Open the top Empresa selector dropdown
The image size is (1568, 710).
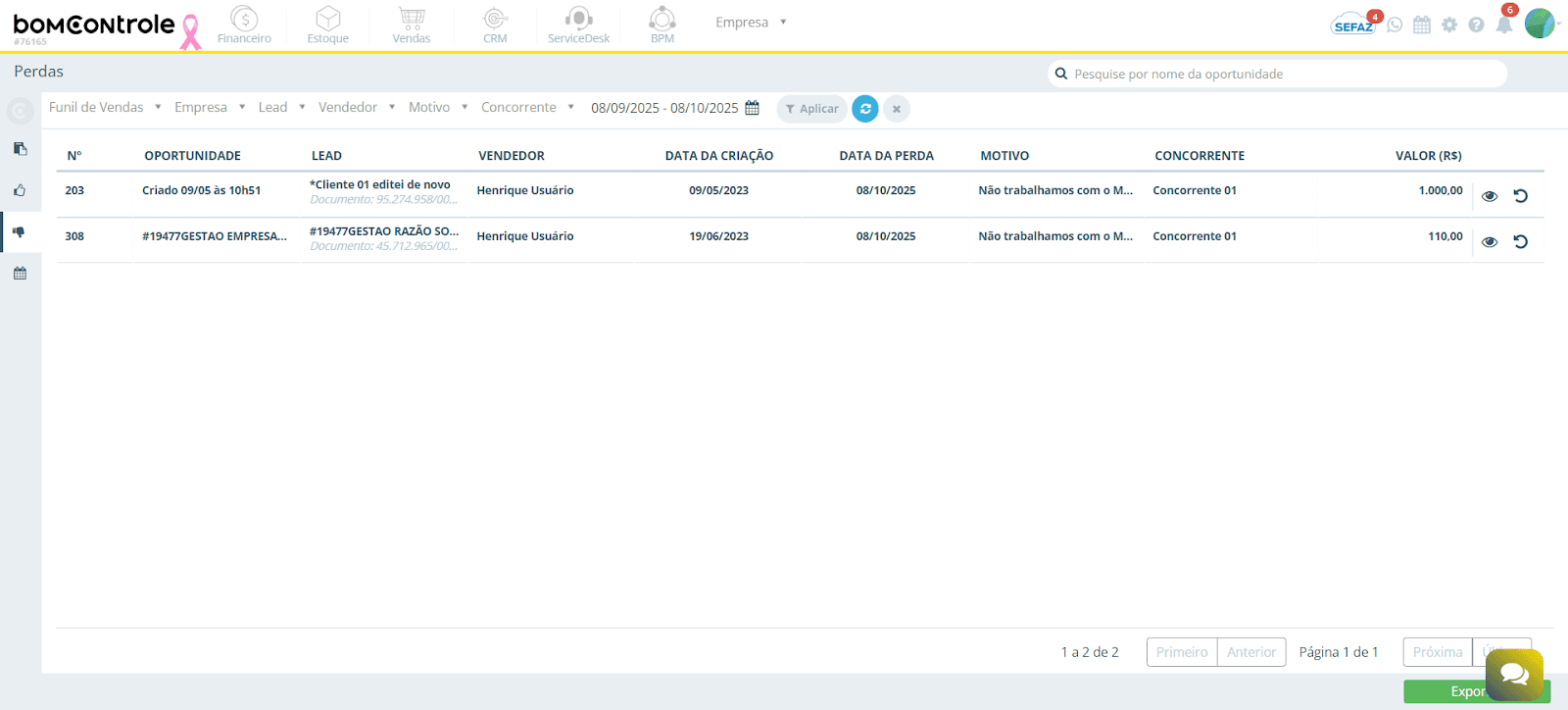(751, 23)
